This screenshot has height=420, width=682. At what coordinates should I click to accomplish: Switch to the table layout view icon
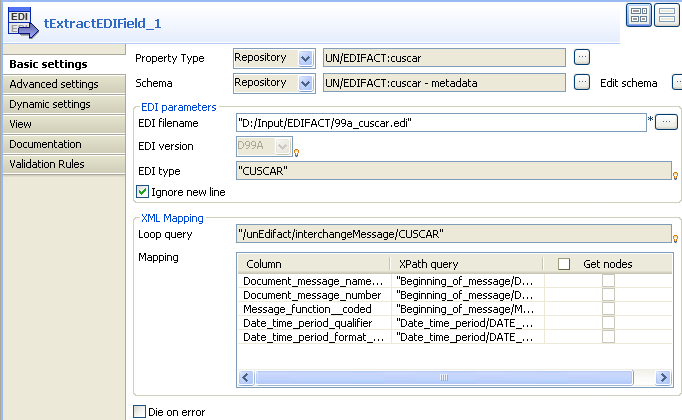[639, 17]
